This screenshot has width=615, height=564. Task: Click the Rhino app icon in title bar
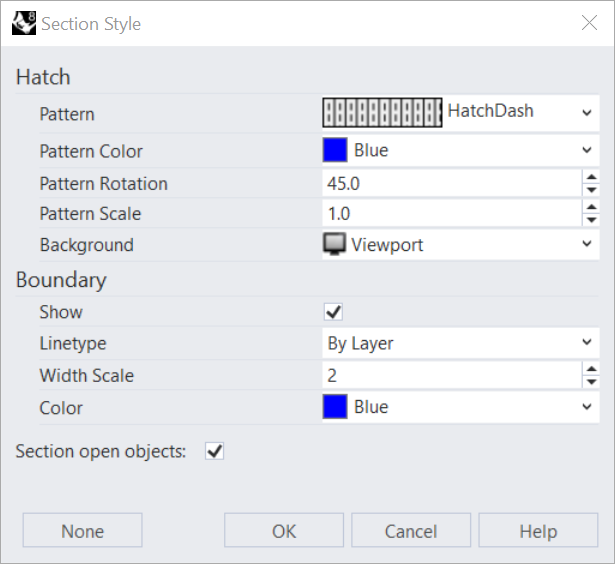pos(23,23)
